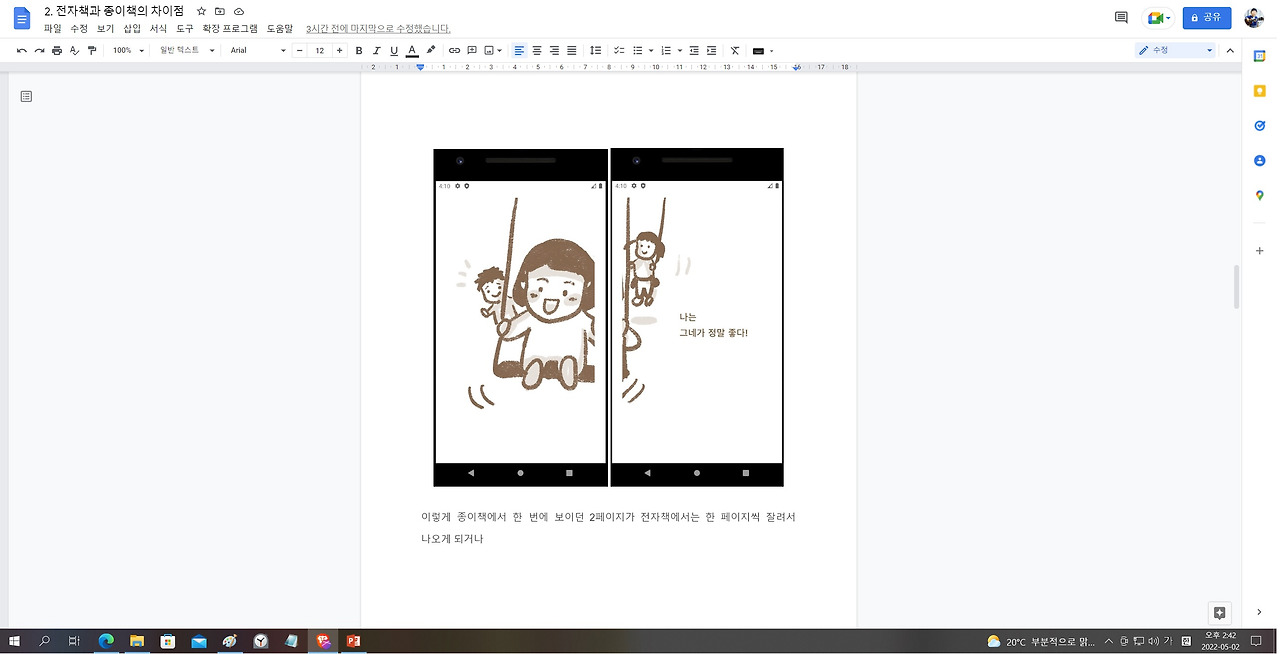The width and height of the screenshot is (1280, 654).
Task: Insert a checklist from the toolbar
Action: point(619,50)
